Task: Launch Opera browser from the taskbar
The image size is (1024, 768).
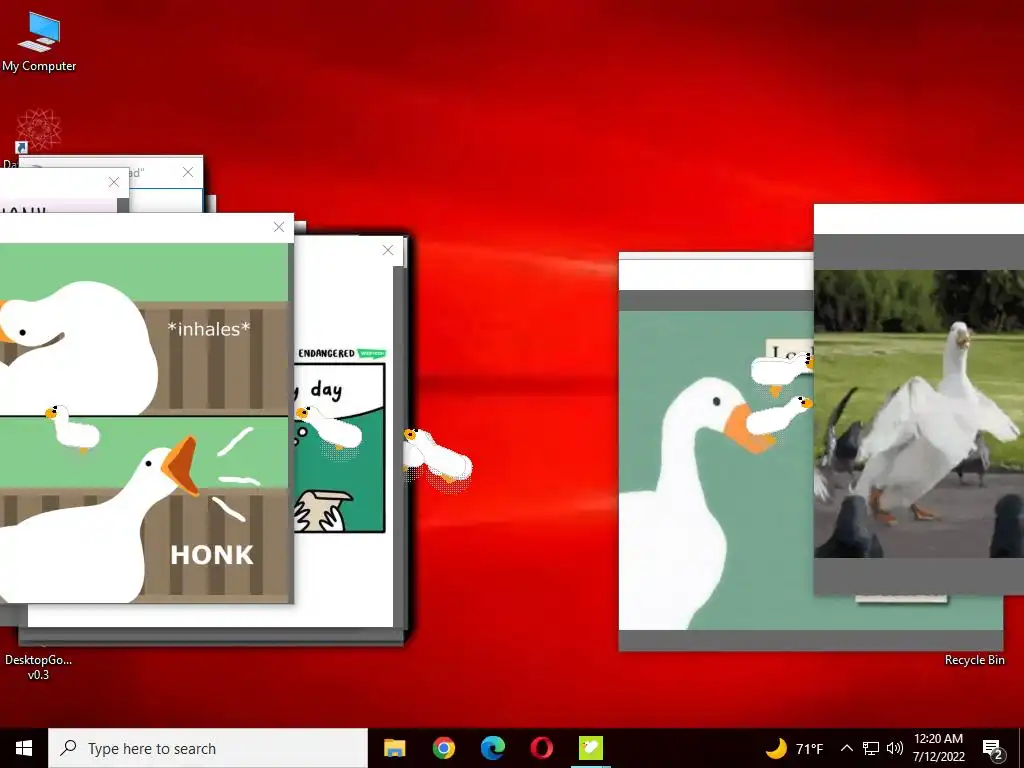Action: pyautogui.click(x=541, y=748)
